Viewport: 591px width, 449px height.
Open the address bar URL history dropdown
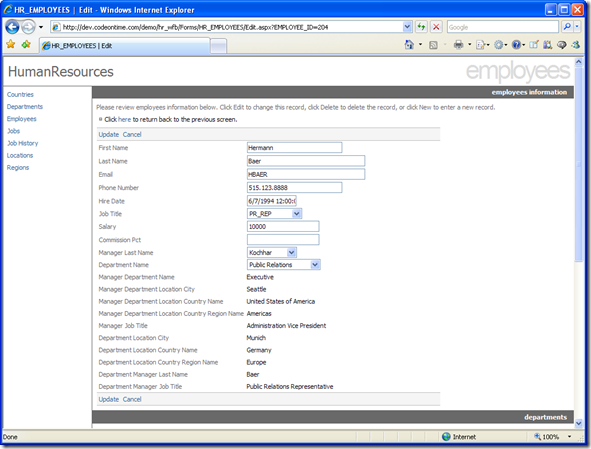[407, 27]
